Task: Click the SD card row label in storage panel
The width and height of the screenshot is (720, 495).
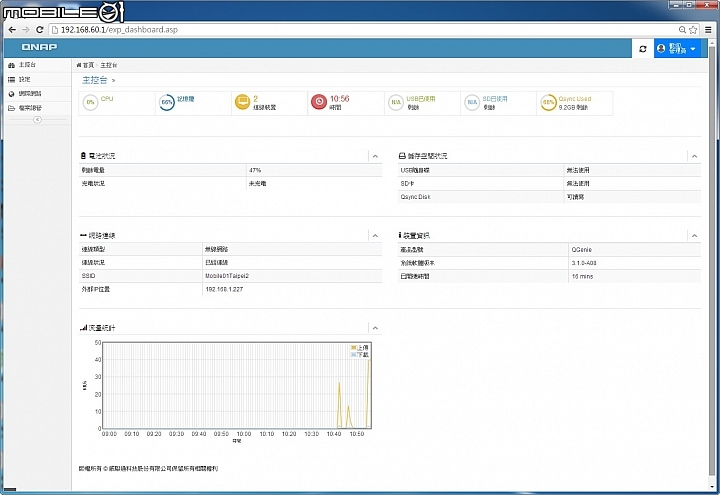Action: click(x=407, y=184)
